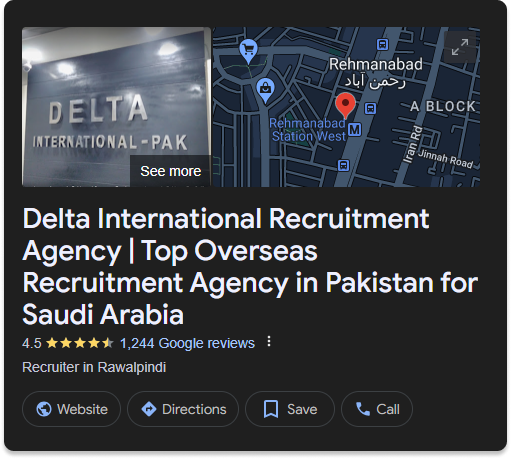The width and height of the screenshot is (511, 459).
Task: Click bus stop icon beside red pin
Action: coord(370,108)
